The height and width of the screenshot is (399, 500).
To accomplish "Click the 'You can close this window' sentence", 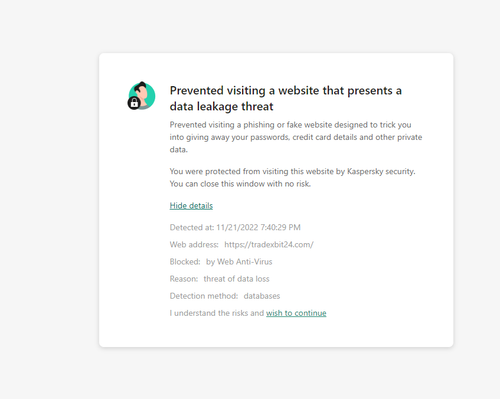I will click(x=240, y=184).
